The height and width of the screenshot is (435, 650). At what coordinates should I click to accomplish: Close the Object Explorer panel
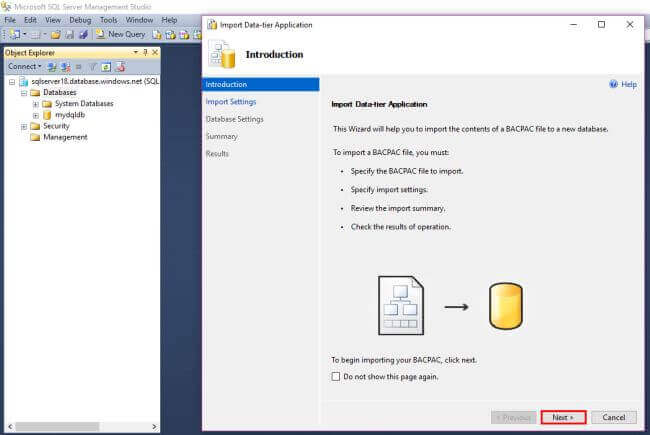155,52
